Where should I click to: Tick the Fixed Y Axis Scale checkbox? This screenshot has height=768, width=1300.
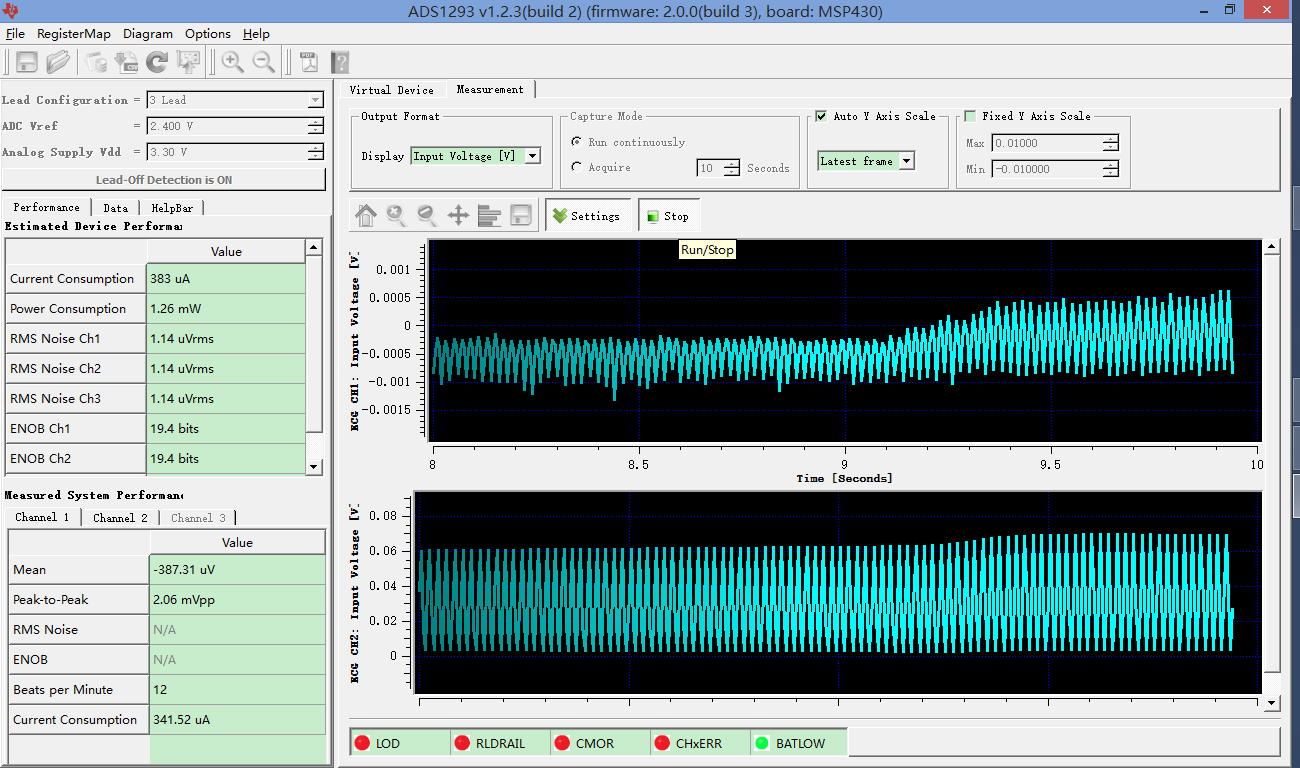click(x=969, y=116)
